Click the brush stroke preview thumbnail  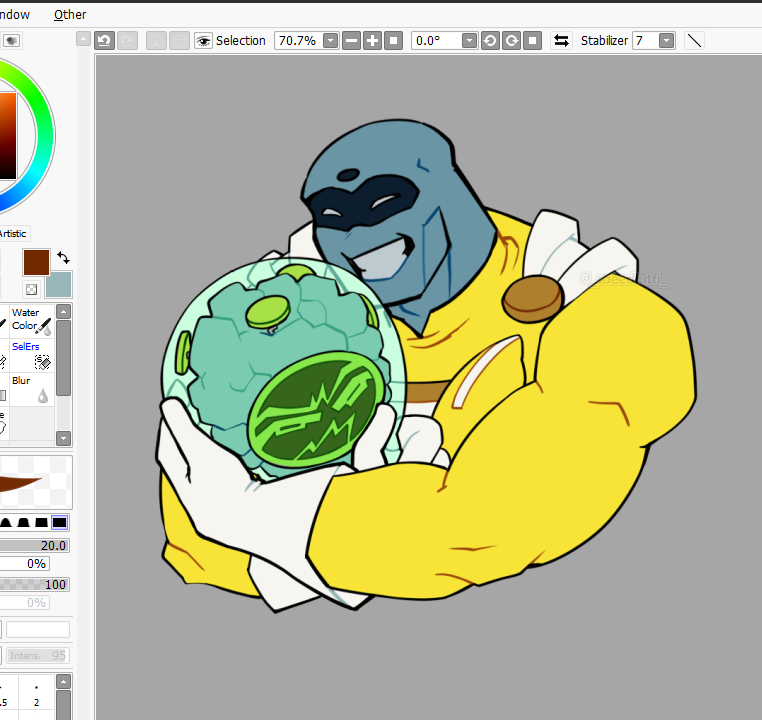36,482
